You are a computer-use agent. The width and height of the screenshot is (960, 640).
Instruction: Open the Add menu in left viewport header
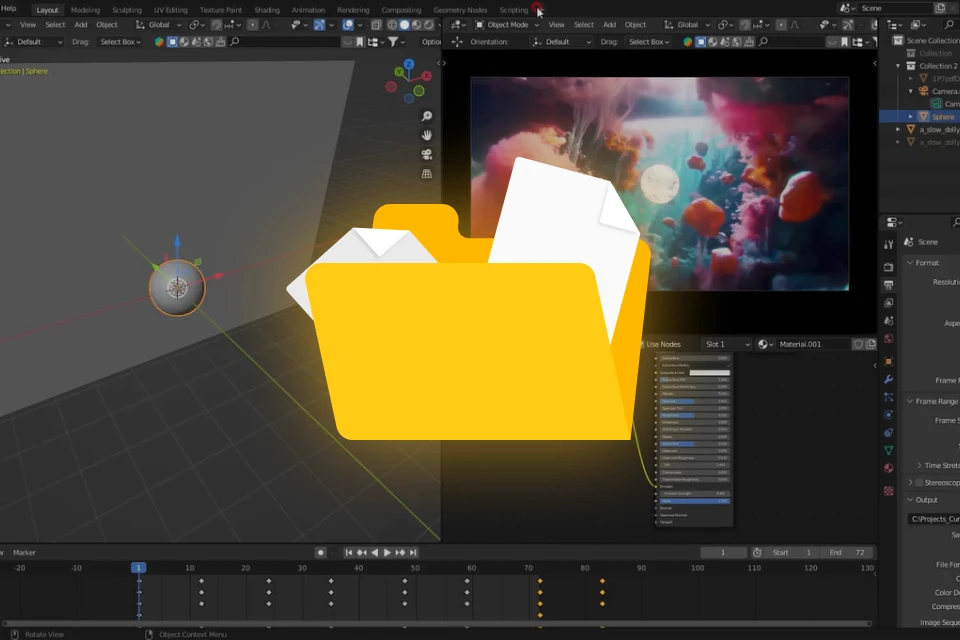tap(81, 24)
